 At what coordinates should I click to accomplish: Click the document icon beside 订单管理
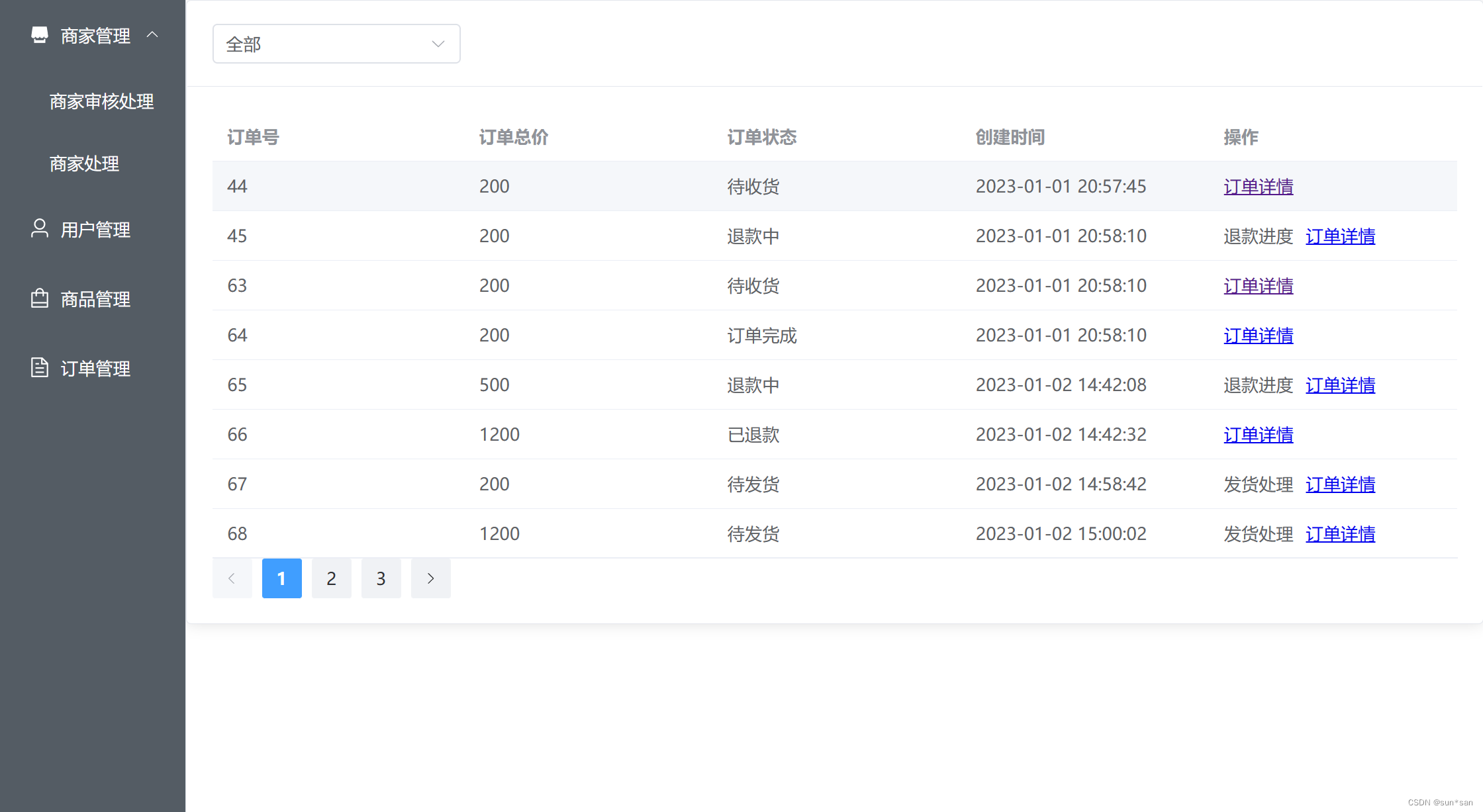click(40, 367)
